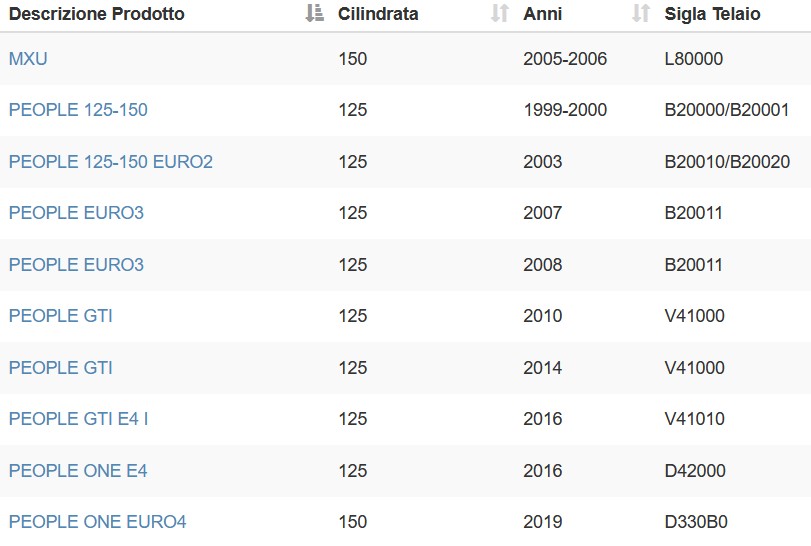
Task: Select the B20010/B20020 frame code cell
Action: click(x=727, y=161)
